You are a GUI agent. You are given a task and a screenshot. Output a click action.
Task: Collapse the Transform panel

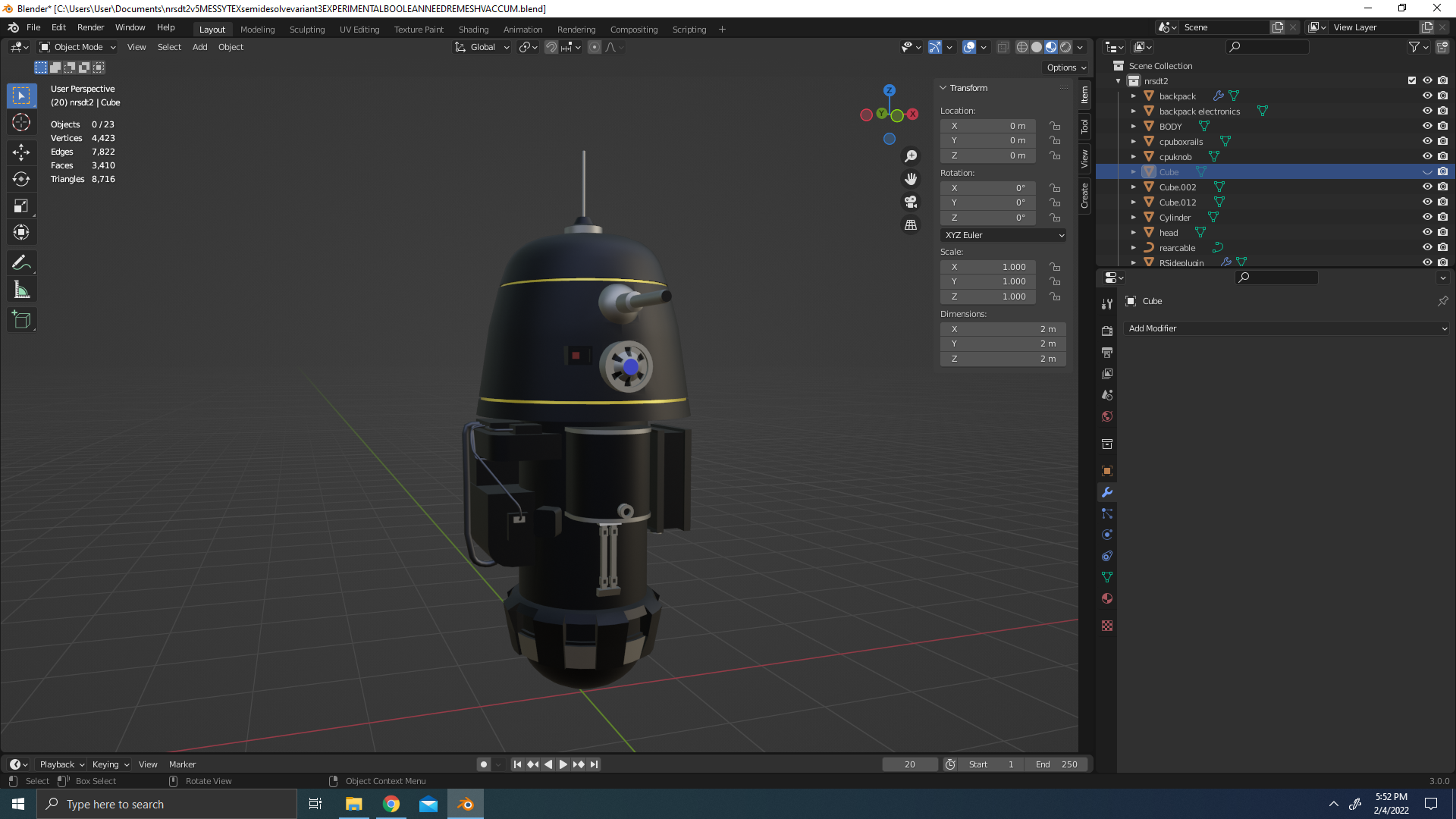click(x=943, y=88)
